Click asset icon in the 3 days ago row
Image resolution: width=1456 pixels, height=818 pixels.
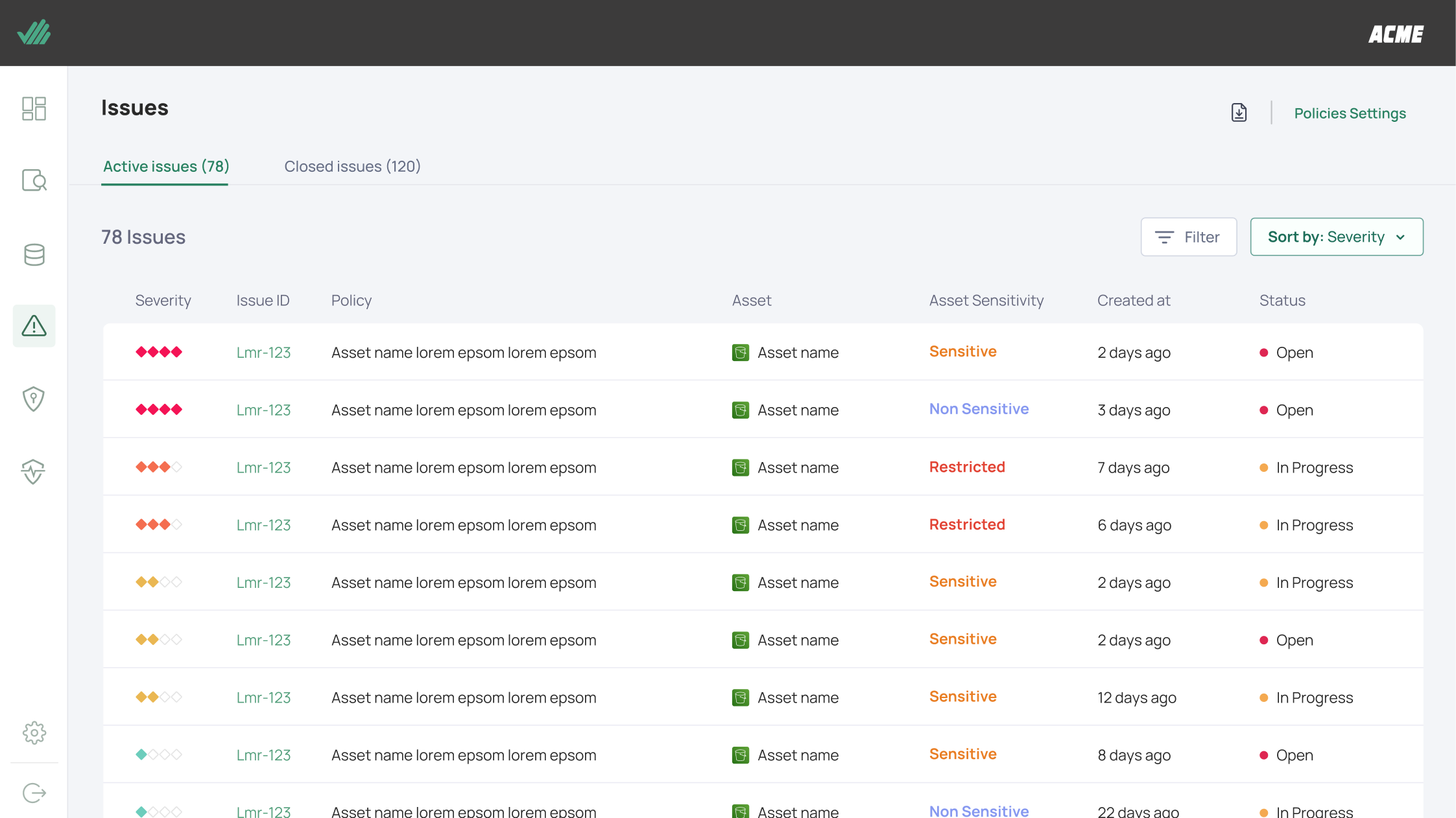[x=741, y=410]
